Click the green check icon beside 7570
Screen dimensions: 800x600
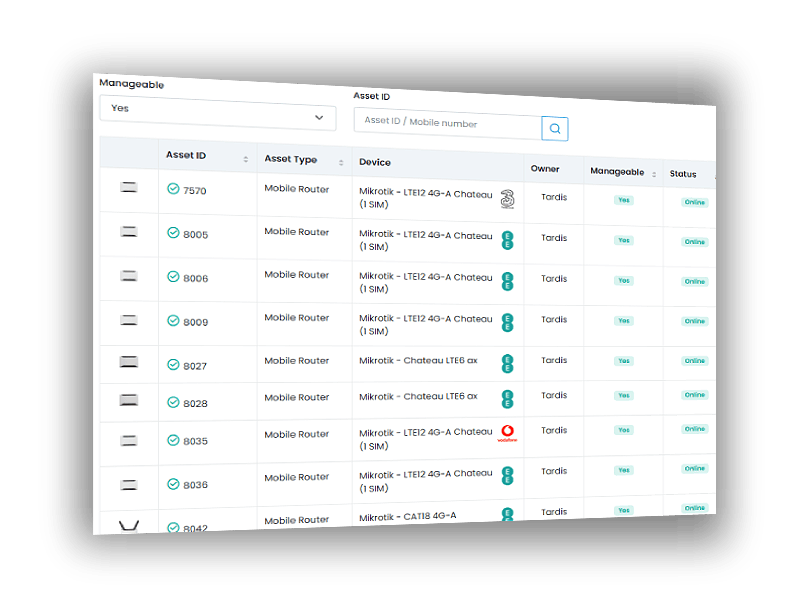click(x=173, y=189)
